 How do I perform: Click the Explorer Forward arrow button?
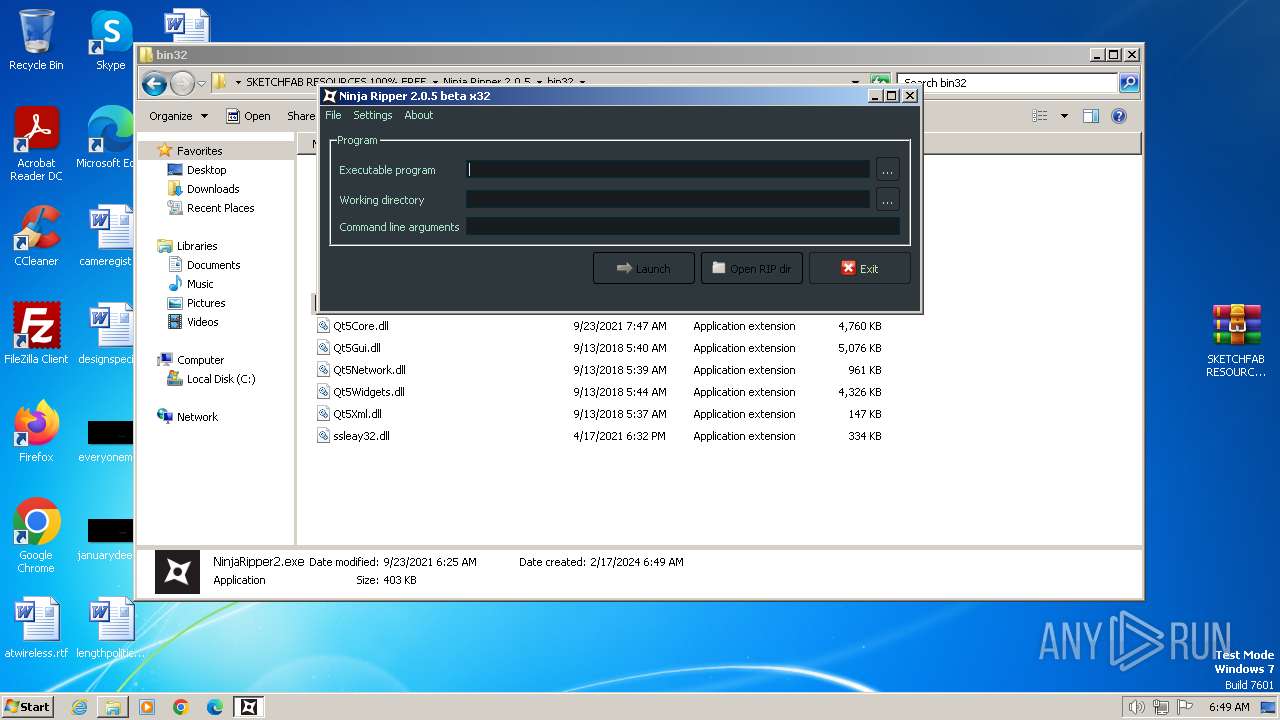[182, 83]
